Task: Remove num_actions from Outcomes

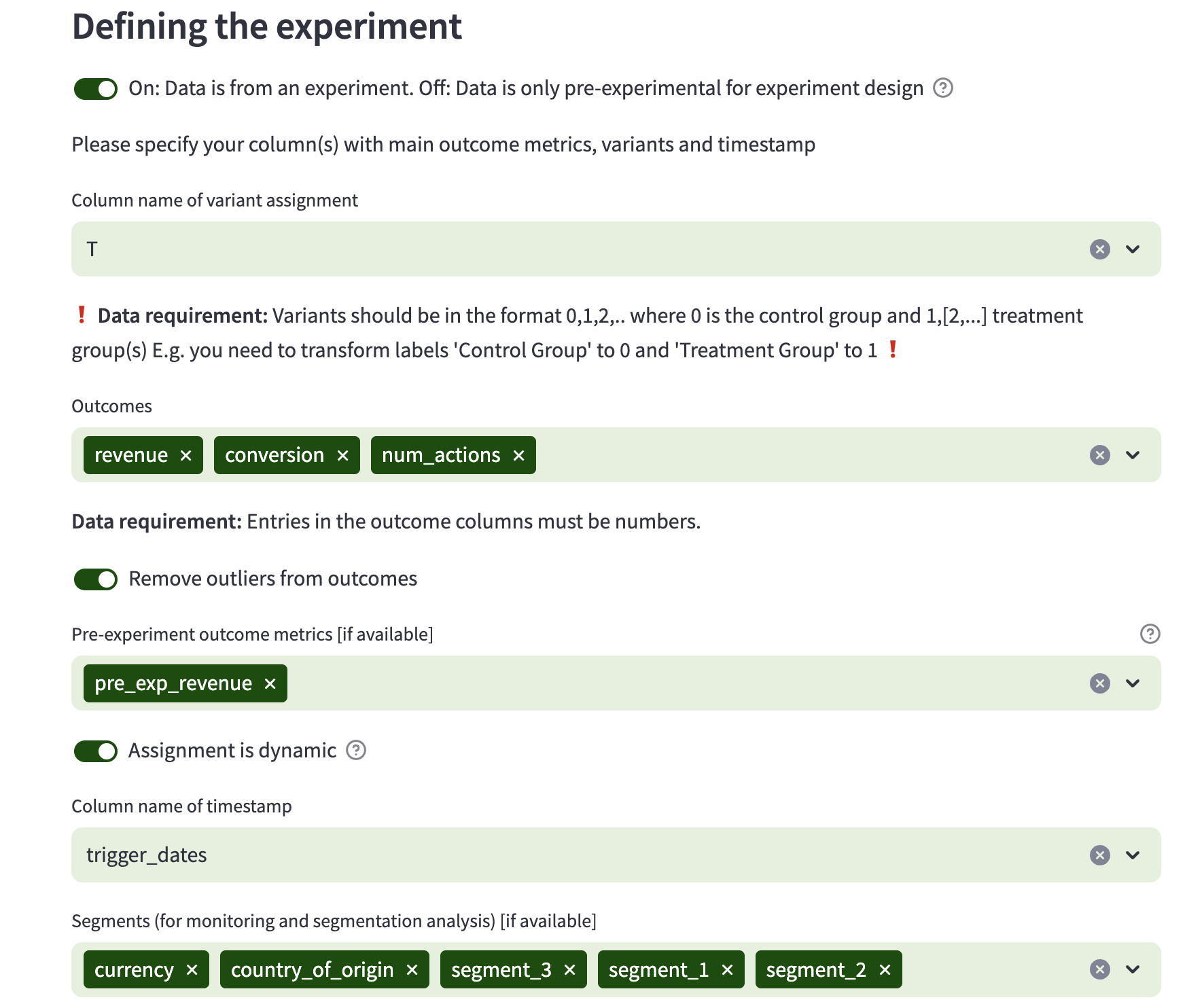Action: (x=518, y=455)
